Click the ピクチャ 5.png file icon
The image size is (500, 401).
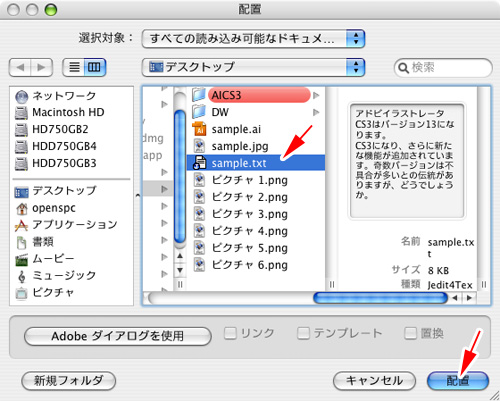pos(199,248)
